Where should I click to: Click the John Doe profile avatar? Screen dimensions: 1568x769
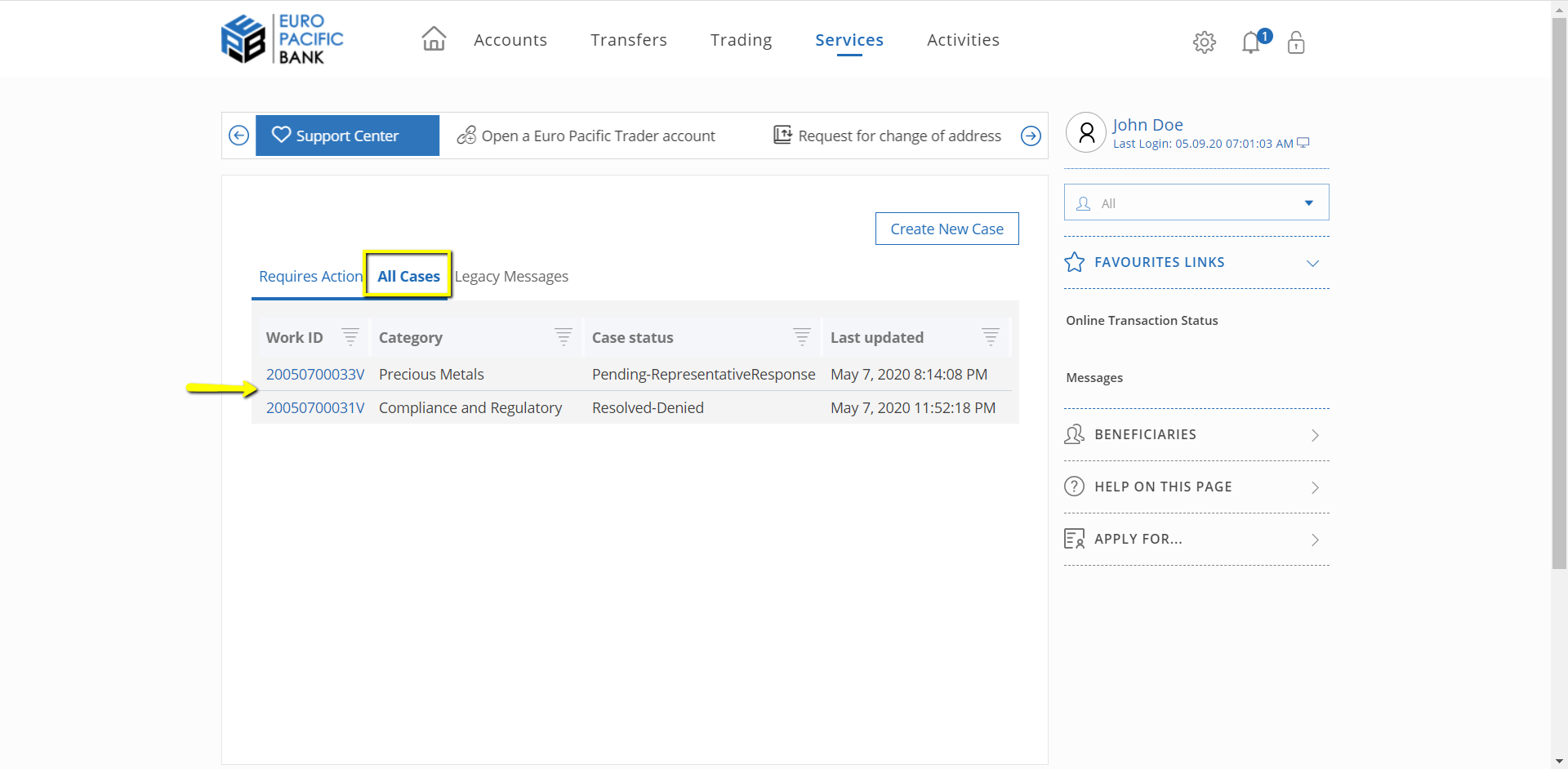[1086, 132]
